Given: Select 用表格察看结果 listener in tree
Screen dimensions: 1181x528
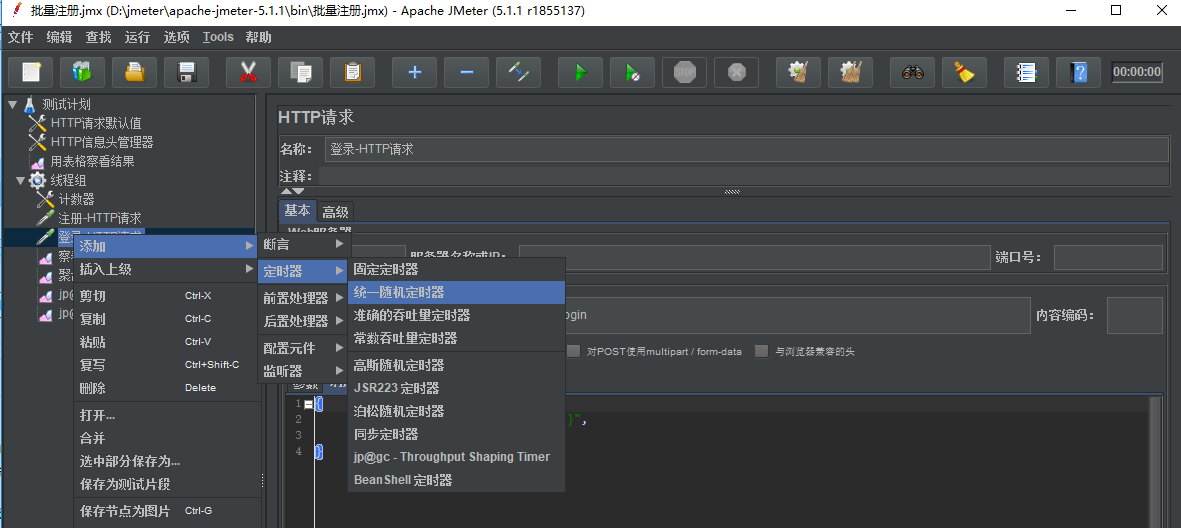Looking at the screenshot, I should pyautogui.click(x=92, y=161).
